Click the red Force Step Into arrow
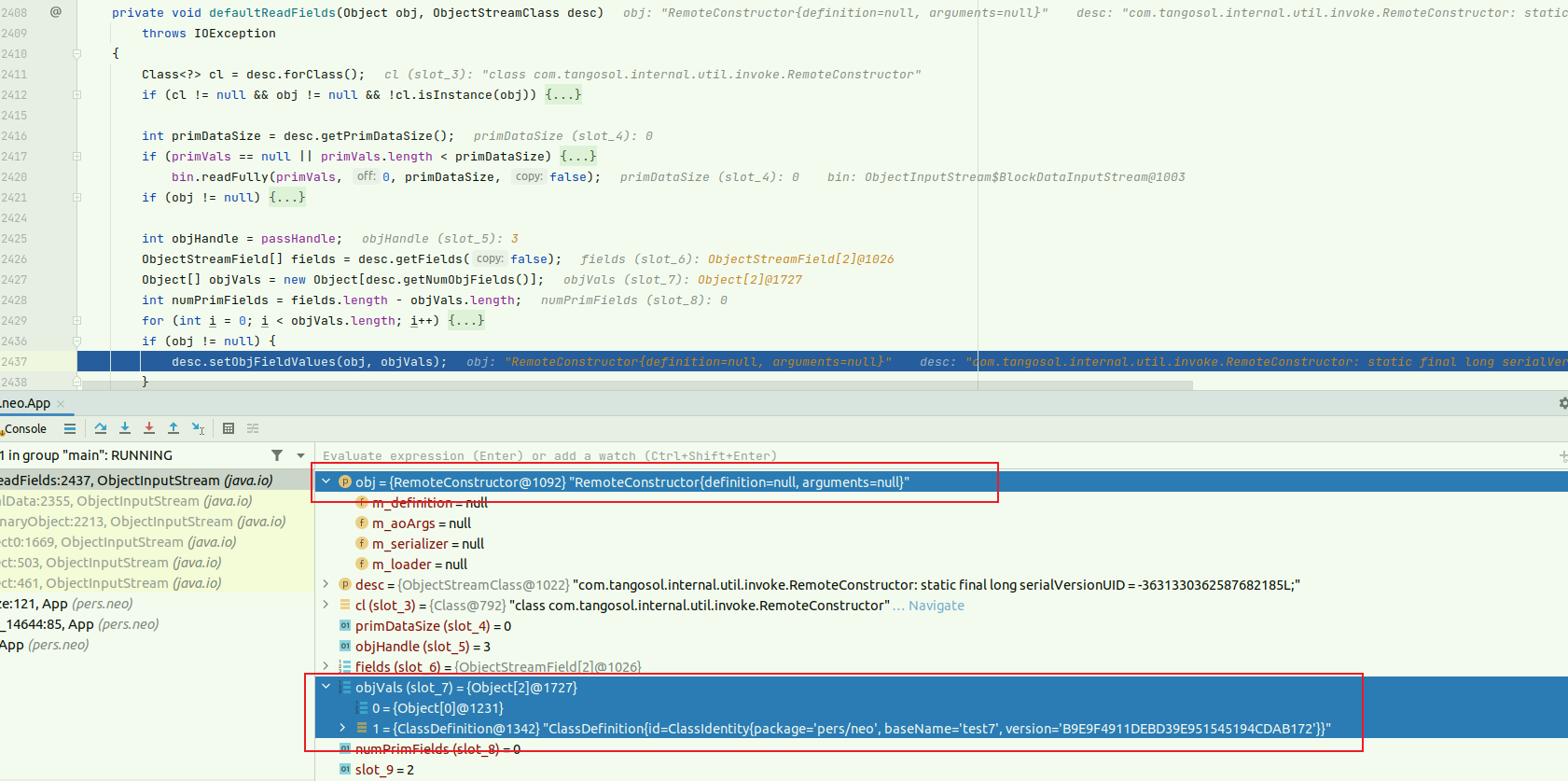 (x=149, y=428)
